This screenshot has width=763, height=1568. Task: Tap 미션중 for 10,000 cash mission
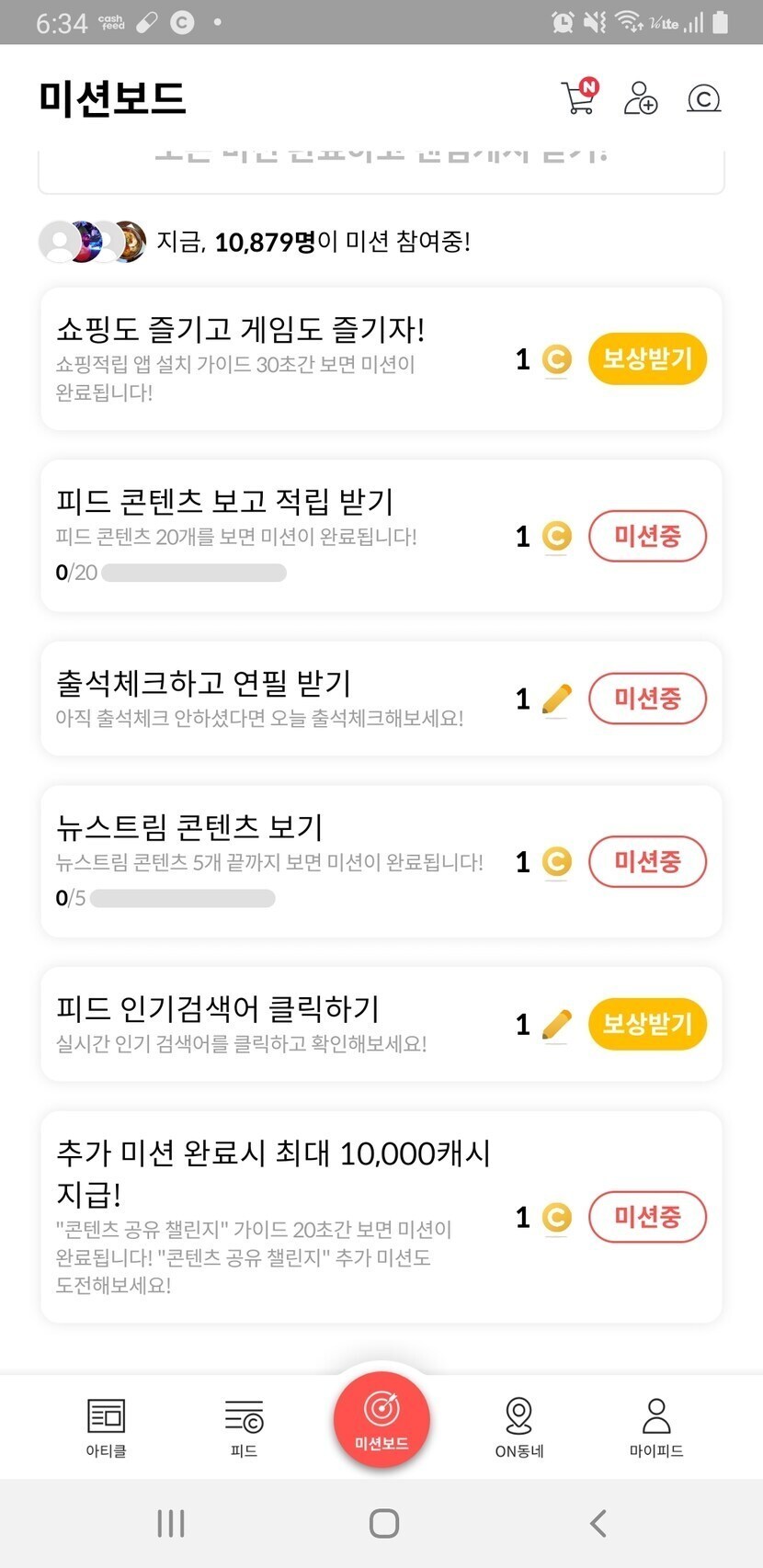pyautogui.click(x=647, y=1217)
